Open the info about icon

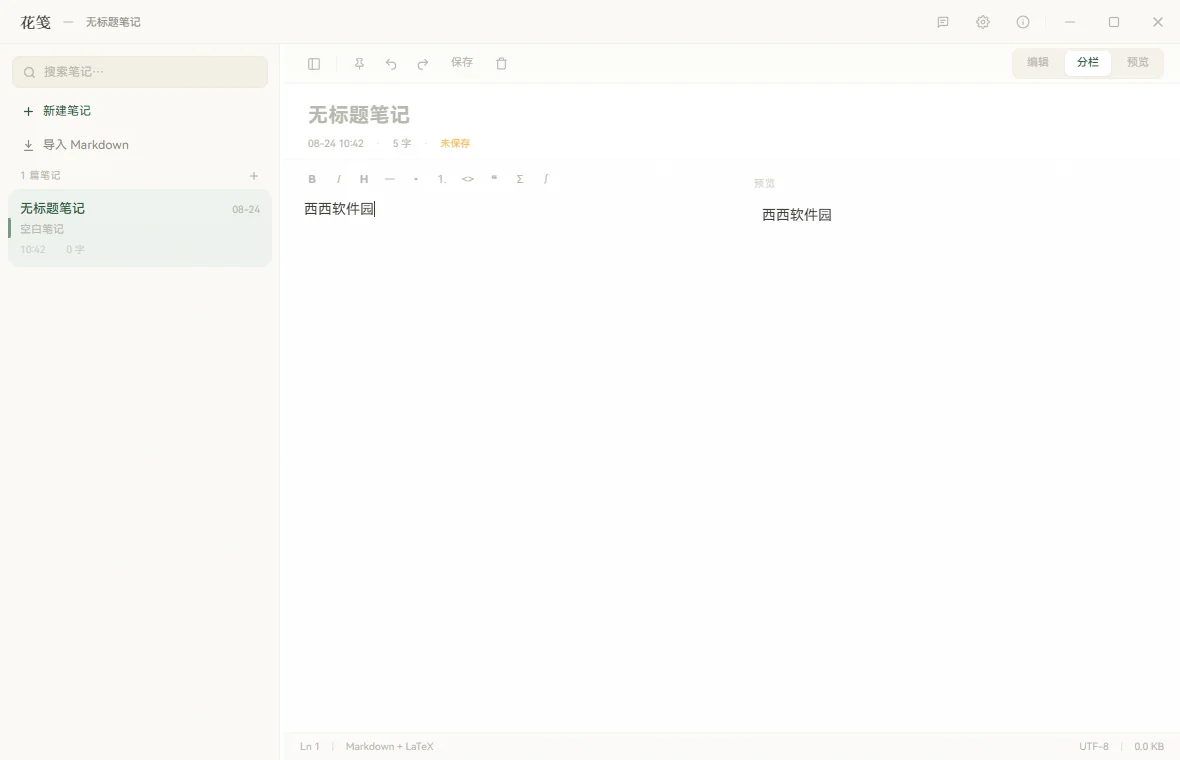[x=1023, y=22]
